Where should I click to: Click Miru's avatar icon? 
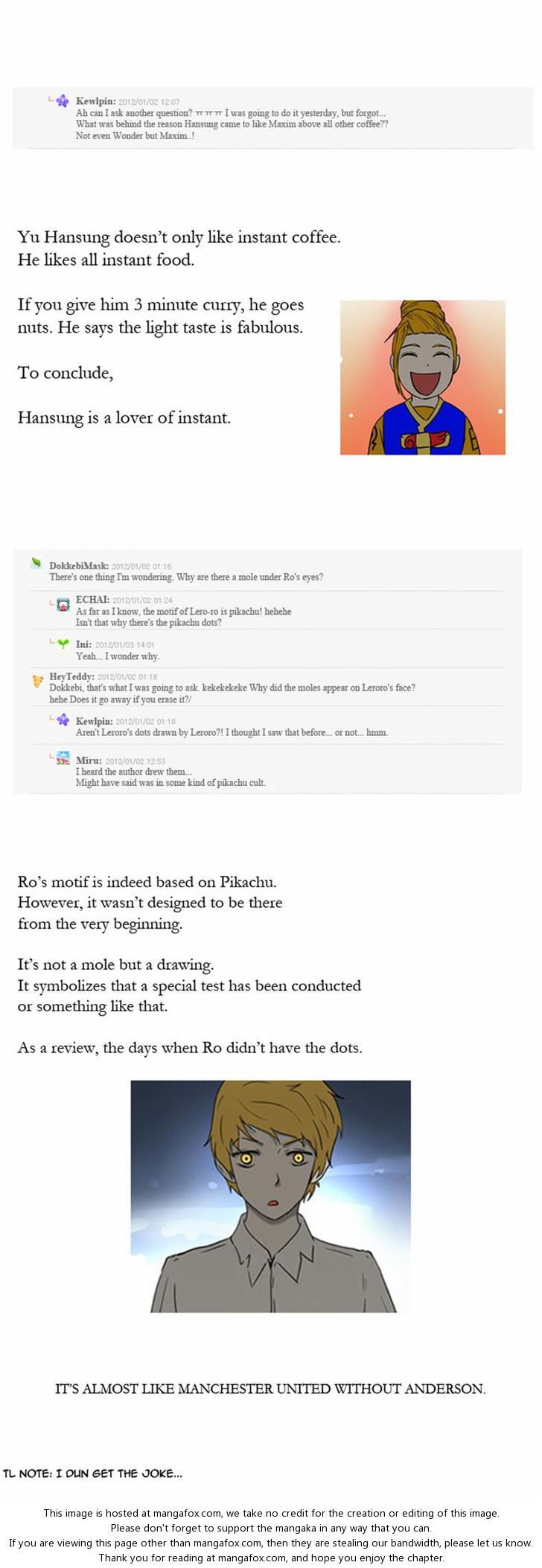tap(63, 758)
